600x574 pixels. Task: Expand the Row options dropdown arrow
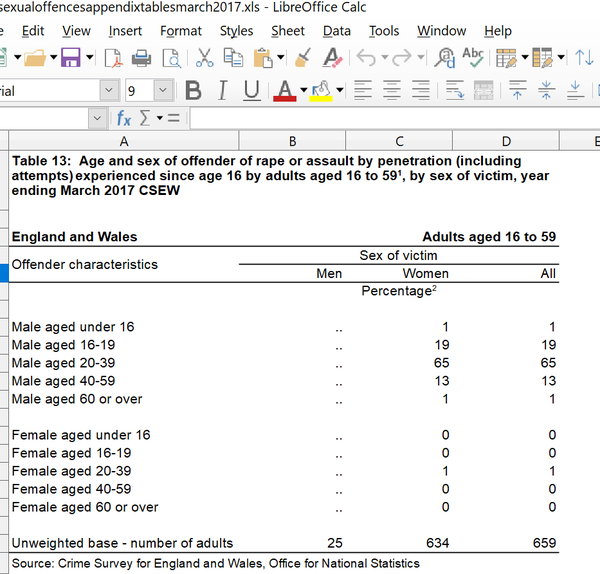click(x=525, y=58)
